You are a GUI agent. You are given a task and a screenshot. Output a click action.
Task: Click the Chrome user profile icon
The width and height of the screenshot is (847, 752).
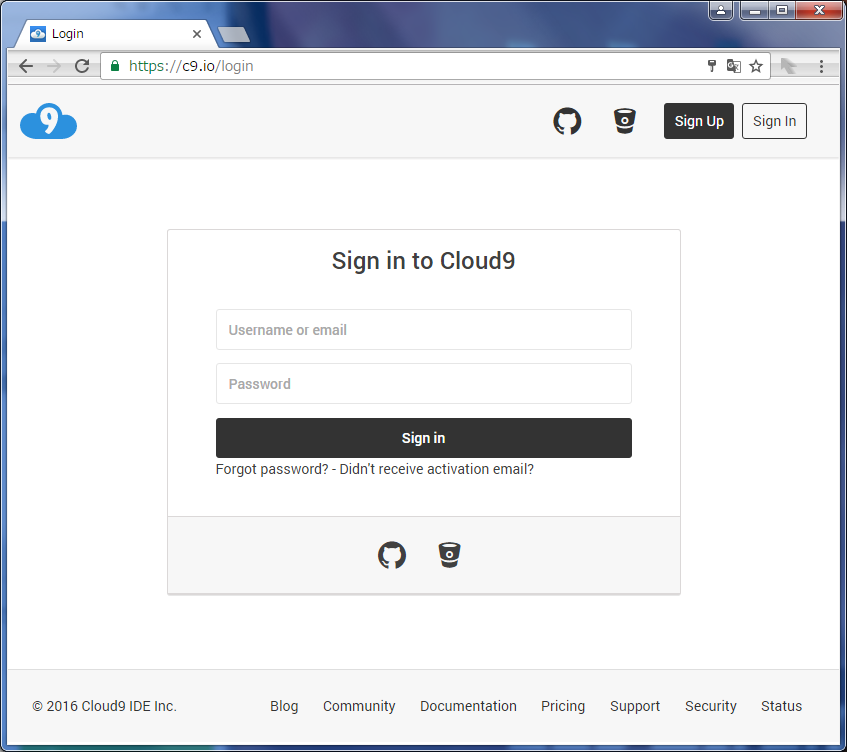click(x=721, y=10)
